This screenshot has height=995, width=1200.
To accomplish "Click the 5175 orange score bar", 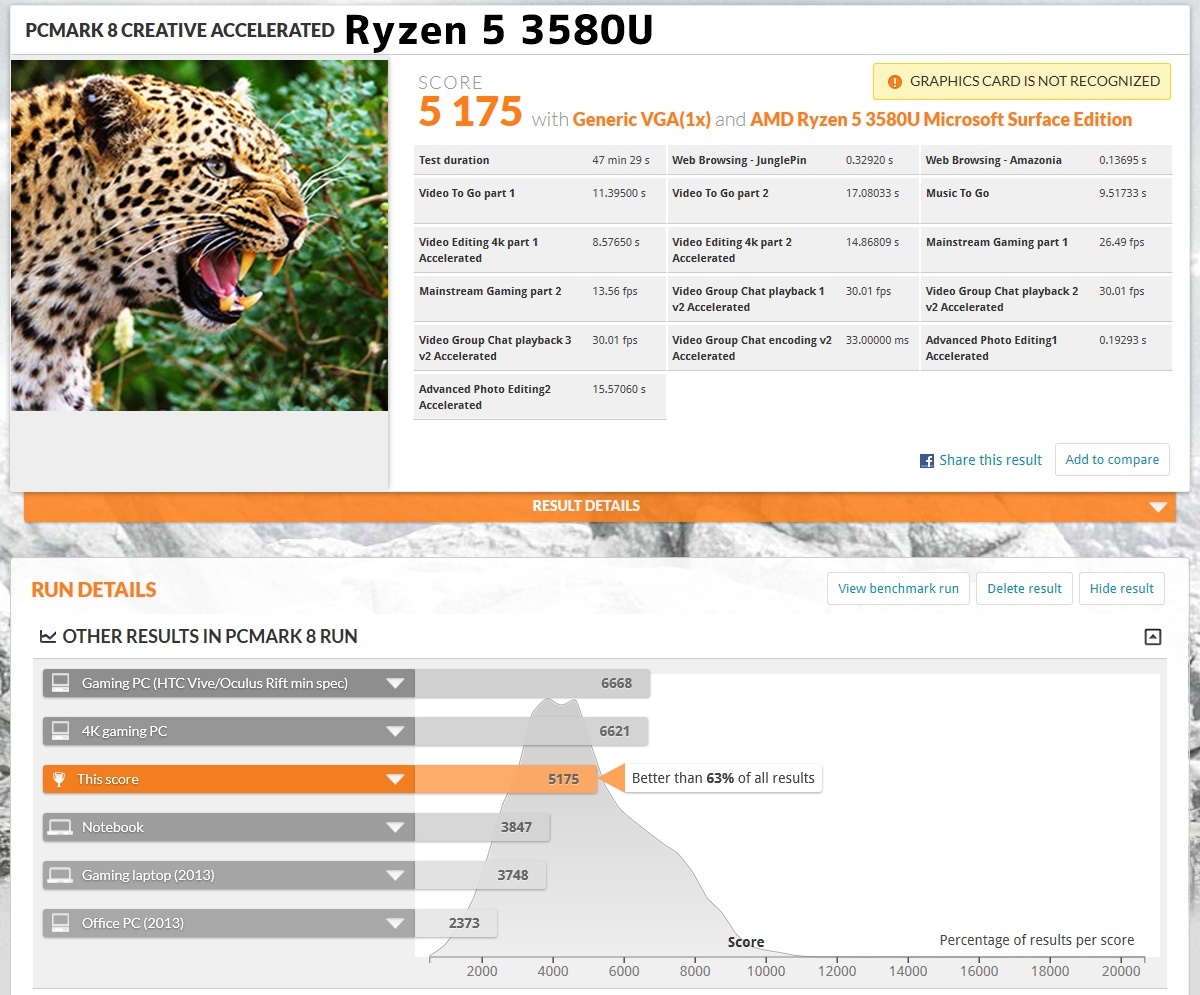I will click(x=505, y=779).
